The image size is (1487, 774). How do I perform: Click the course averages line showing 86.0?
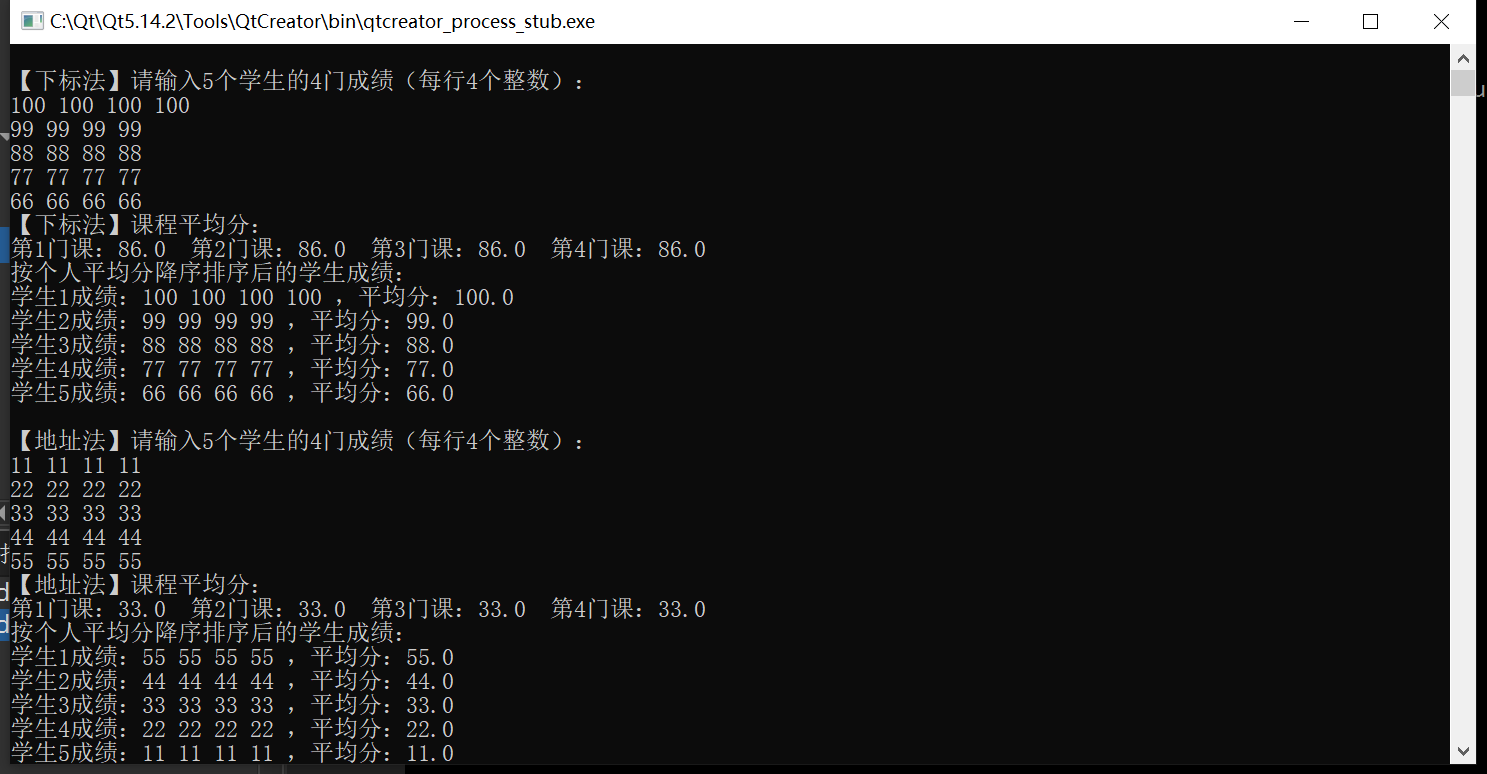pos(358,249)
